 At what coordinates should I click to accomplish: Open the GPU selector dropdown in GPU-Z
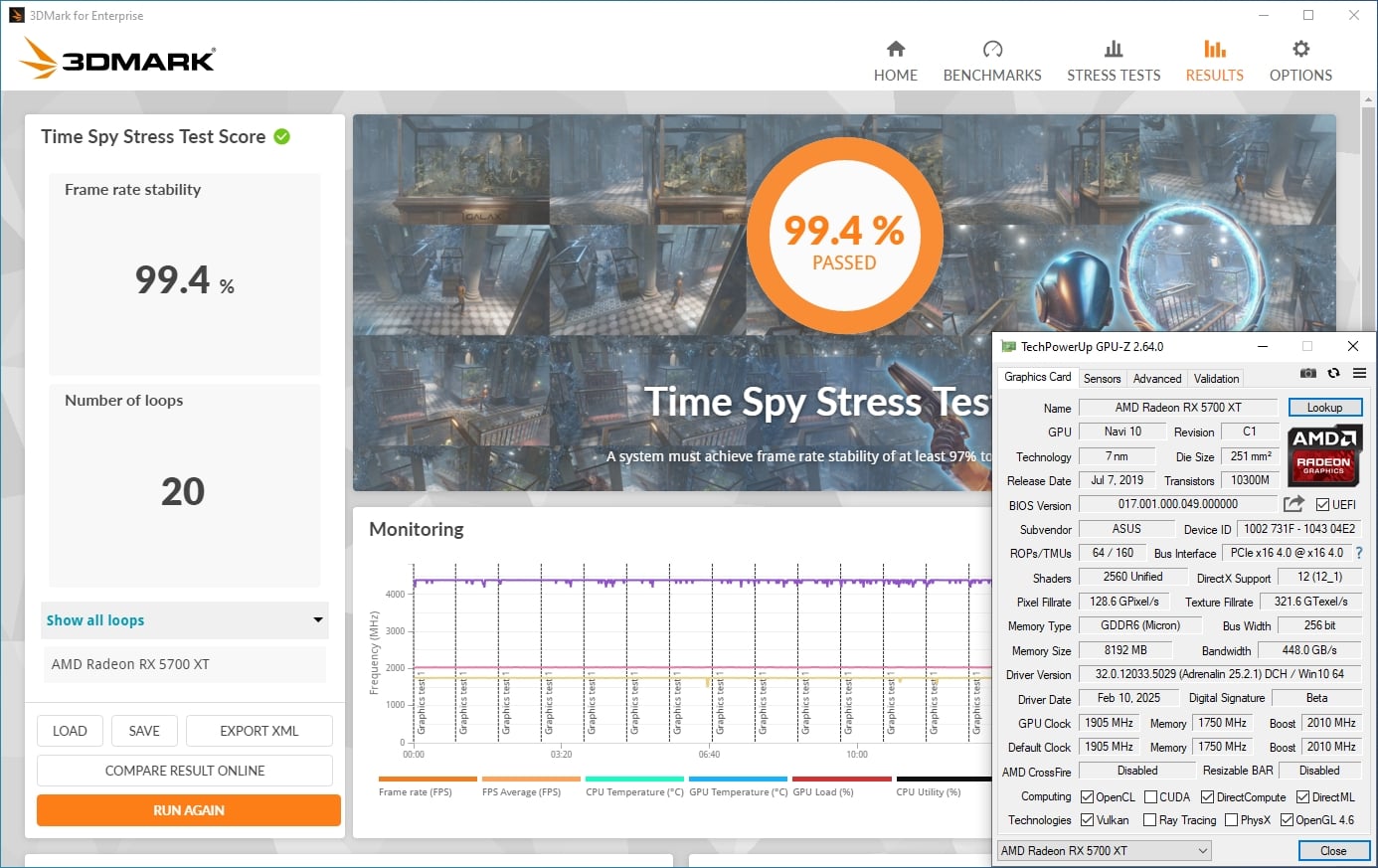pyautogui.click(x=1104, y=850)
